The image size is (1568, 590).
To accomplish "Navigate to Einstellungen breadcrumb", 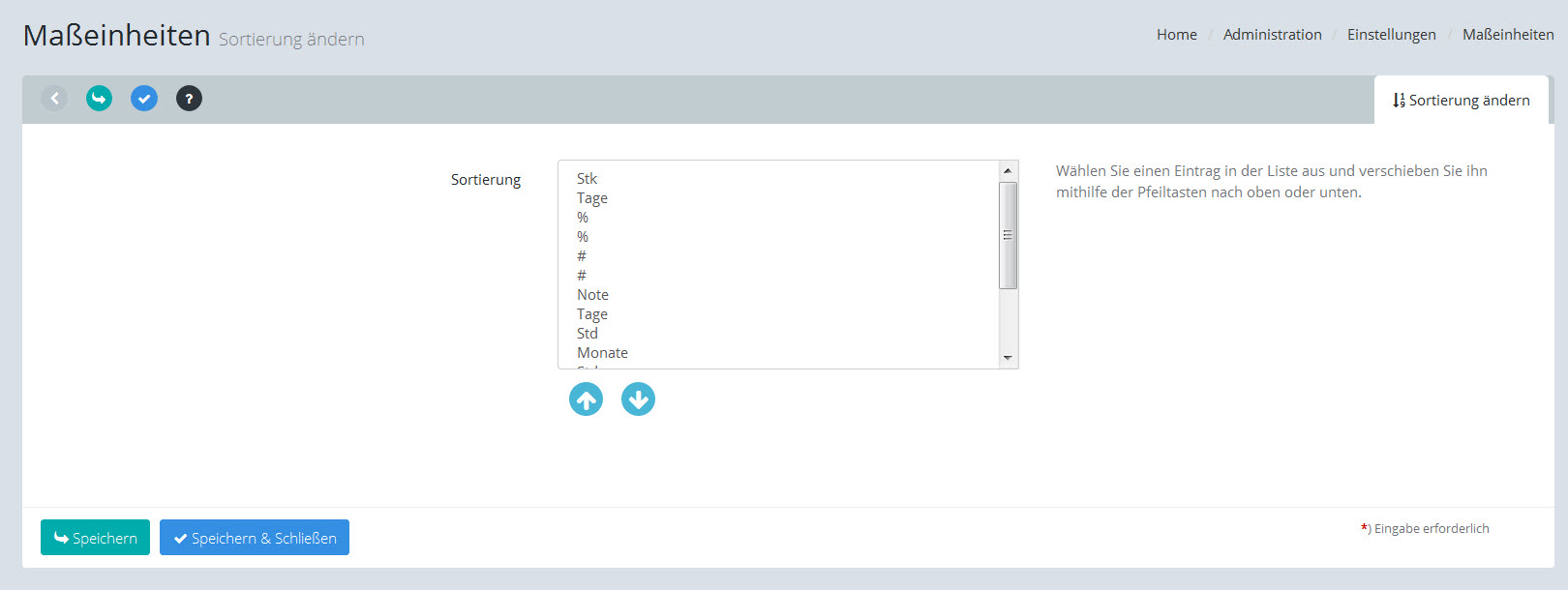I will pyautogui.click(x=1391, y=35).
